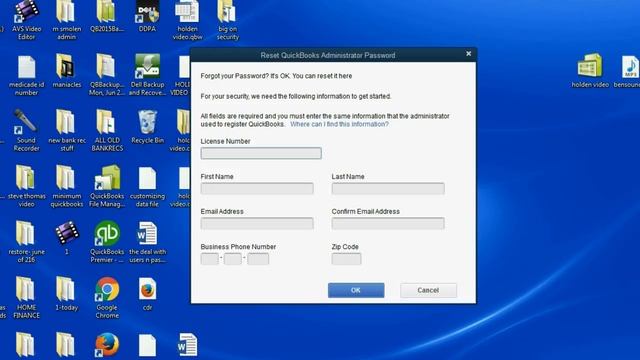Launch the QuickBooks Premier desktop shortcut
640x360 pixels.
coord(107,242)
